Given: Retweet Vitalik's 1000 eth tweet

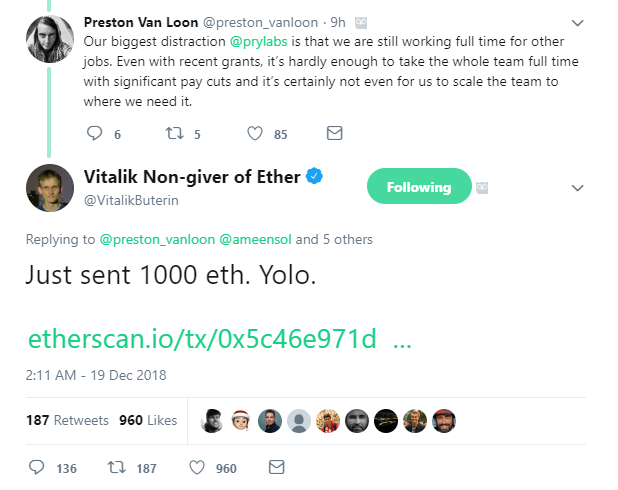Looking at the screenshot, I should 115,467.
